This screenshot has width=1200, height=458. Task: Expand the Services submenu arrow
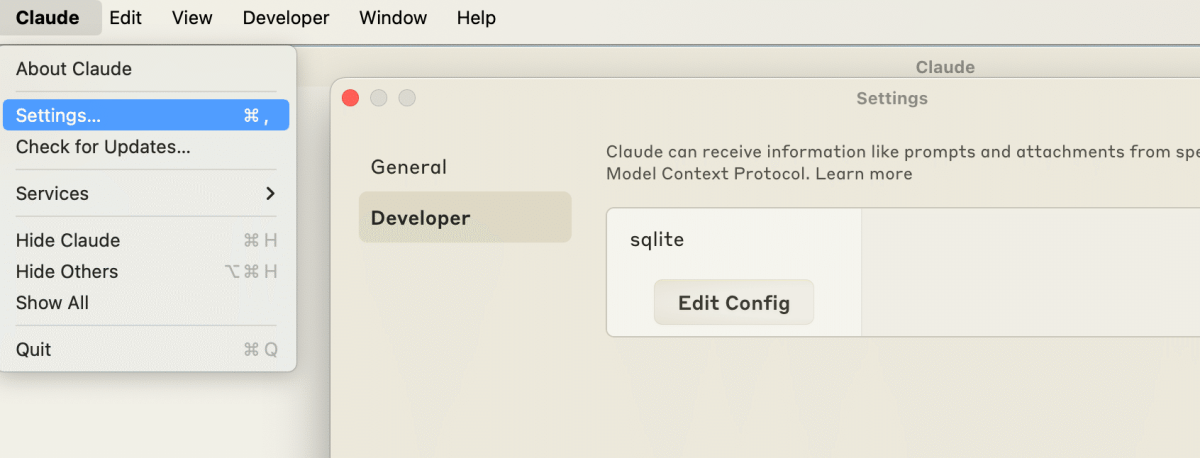pos(269,194)
